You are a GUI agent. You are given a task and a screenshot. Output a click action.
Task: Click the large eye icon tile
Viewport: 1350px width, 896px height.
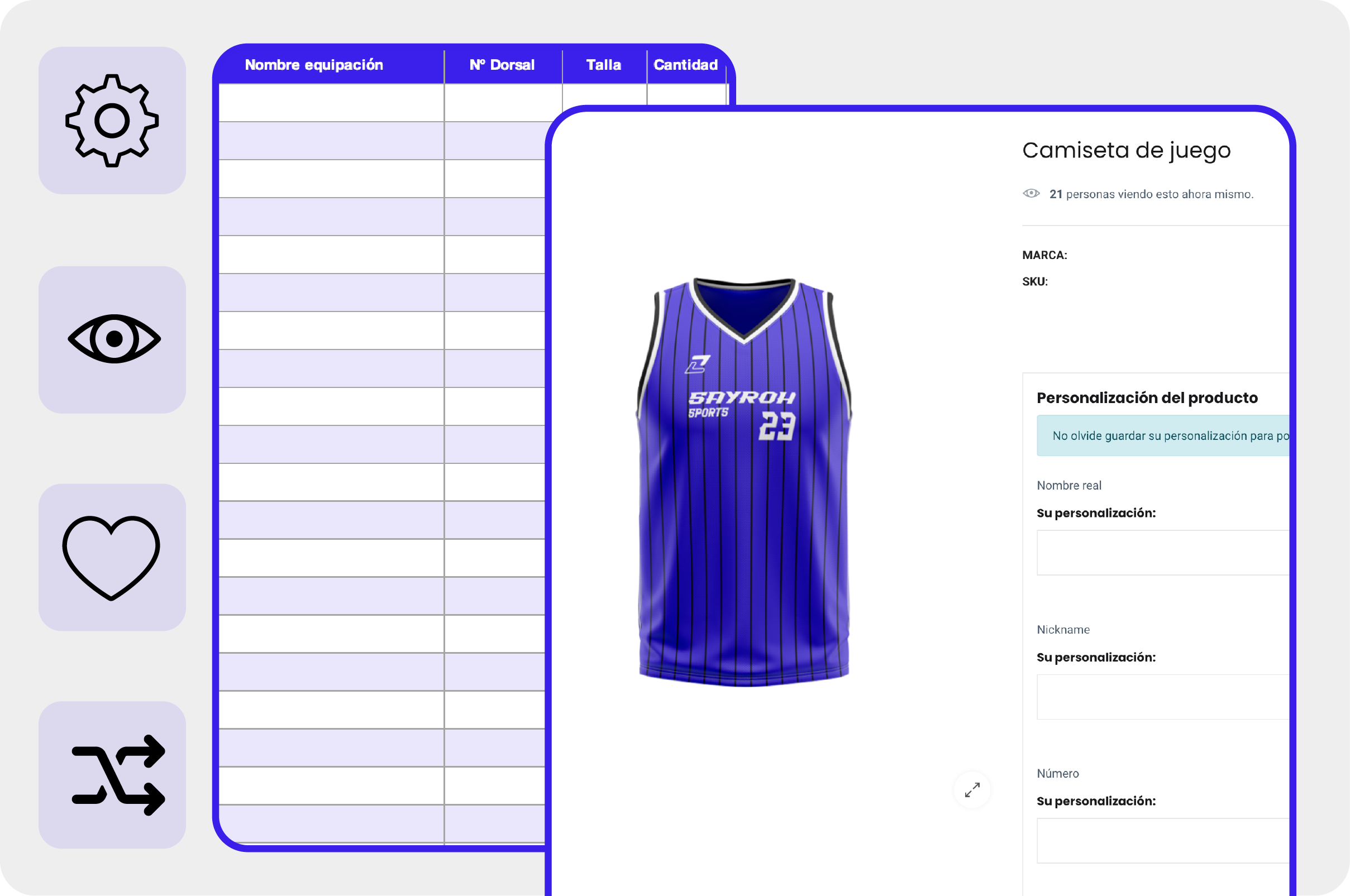coord(112,339)
